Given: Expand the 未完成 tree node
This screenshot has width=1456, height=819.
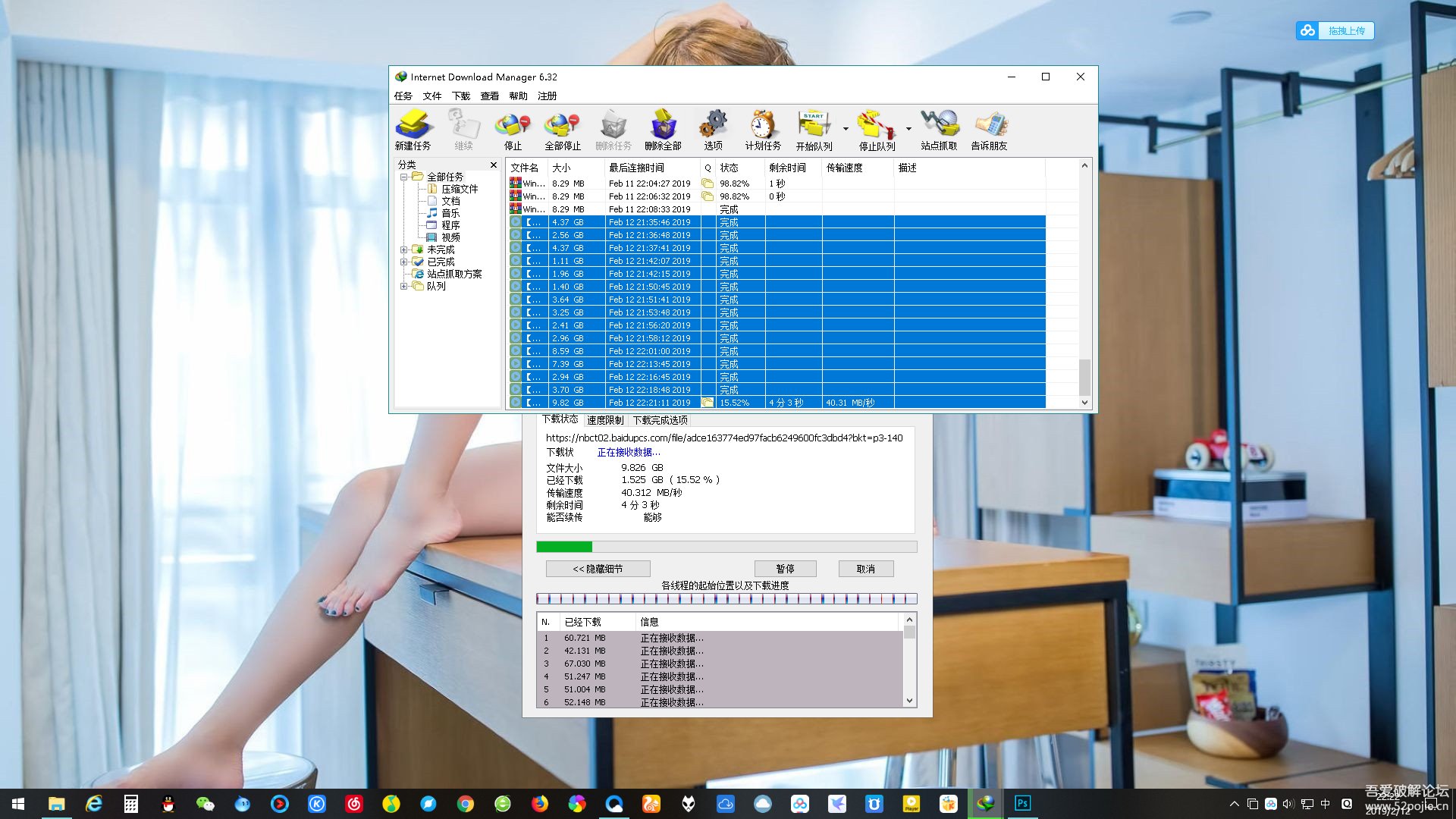Looking at the screenshot, I should 405,249.
